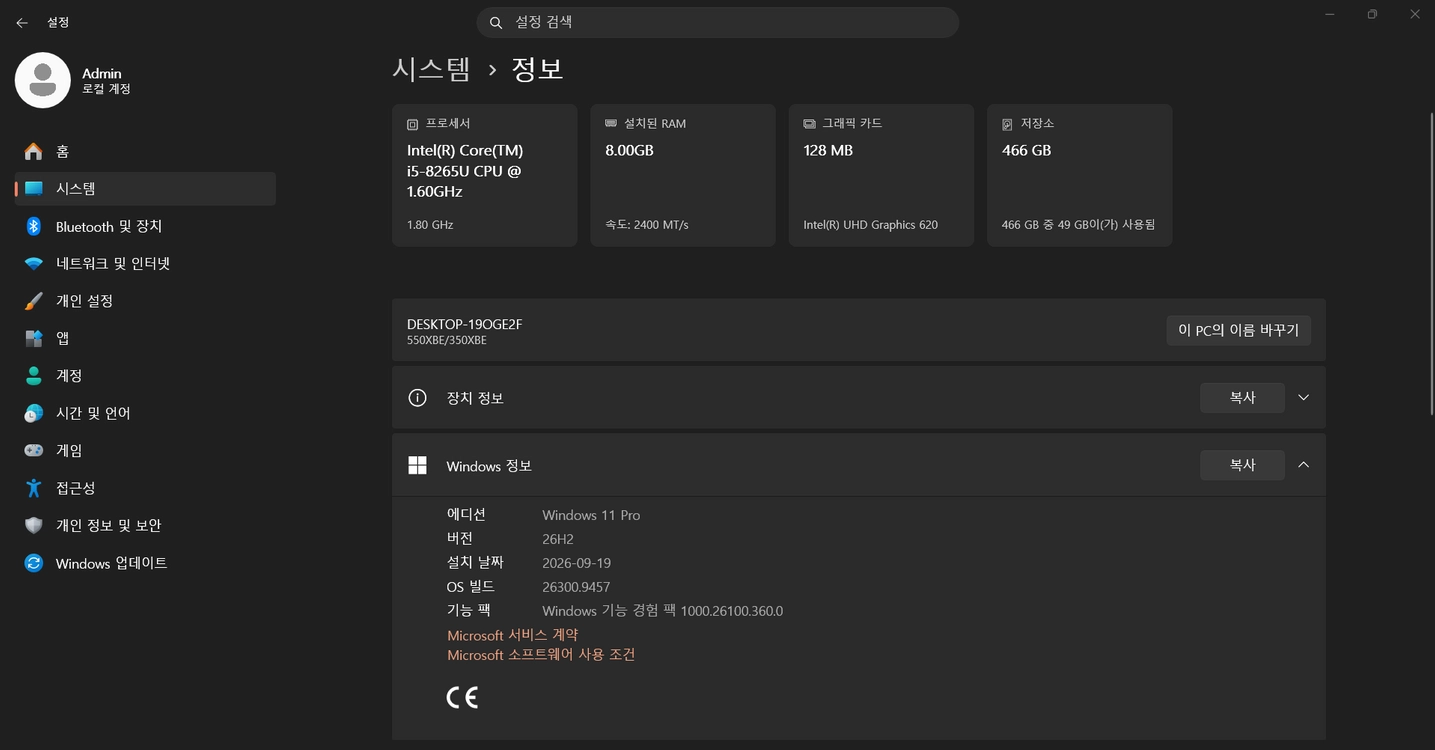Image resolution: width=1435 pixels, height=750 pixels.
Task: Click 이 PC의 이름 바꾸기 button
Action: [1238, 330]
